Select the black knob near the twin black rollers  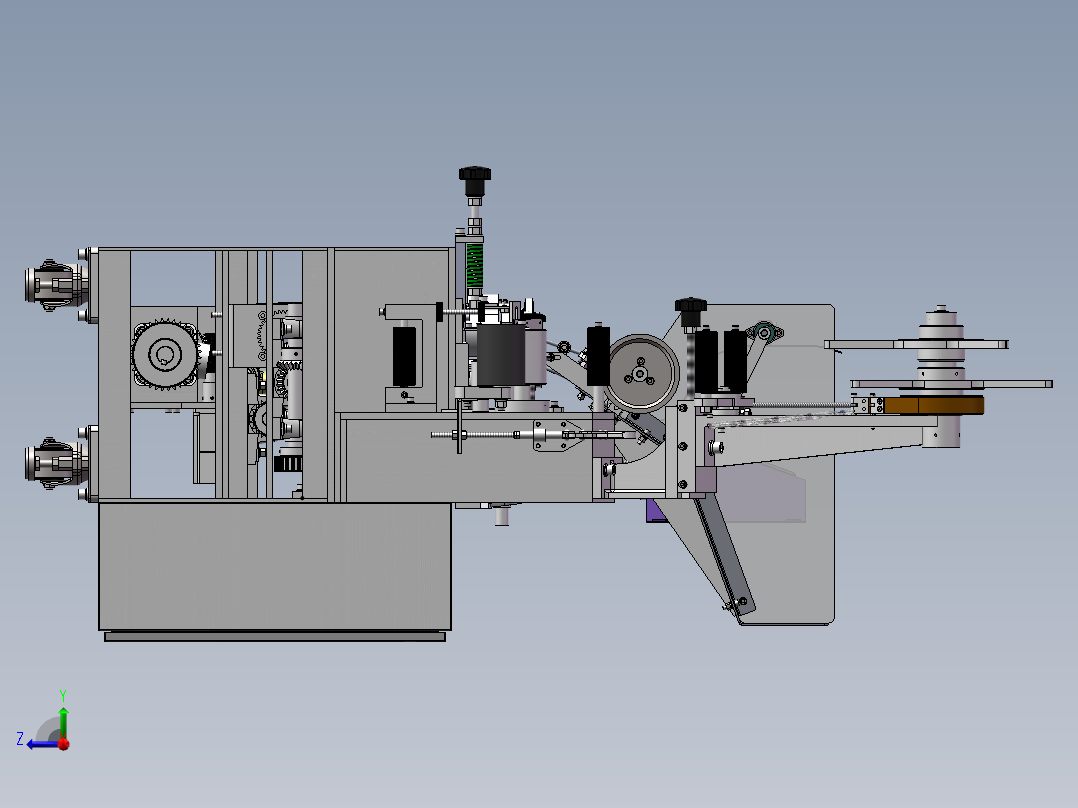[690, 312]
